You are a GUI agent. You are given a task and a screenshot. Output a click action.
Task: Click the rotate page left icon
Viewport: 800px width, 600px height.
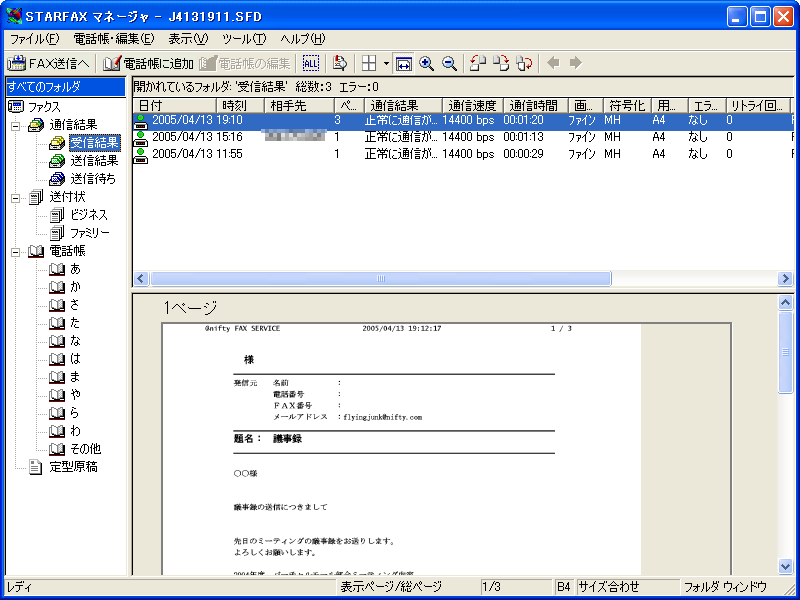[x=478, y=63]
